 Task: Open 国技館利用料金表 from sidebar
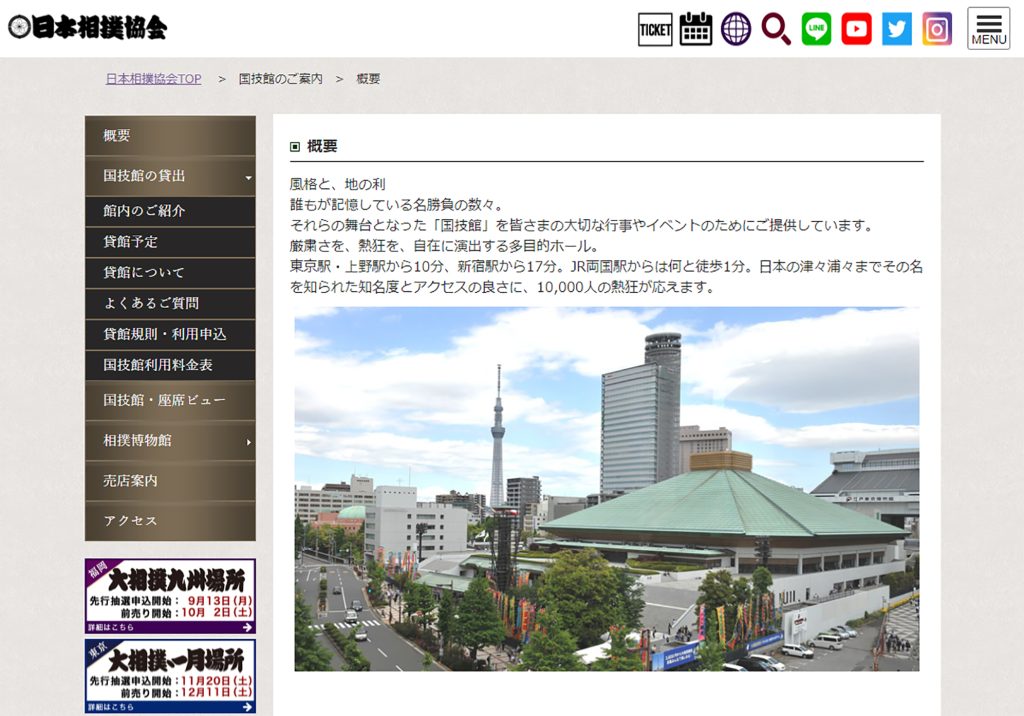click(x=170, y=365)
